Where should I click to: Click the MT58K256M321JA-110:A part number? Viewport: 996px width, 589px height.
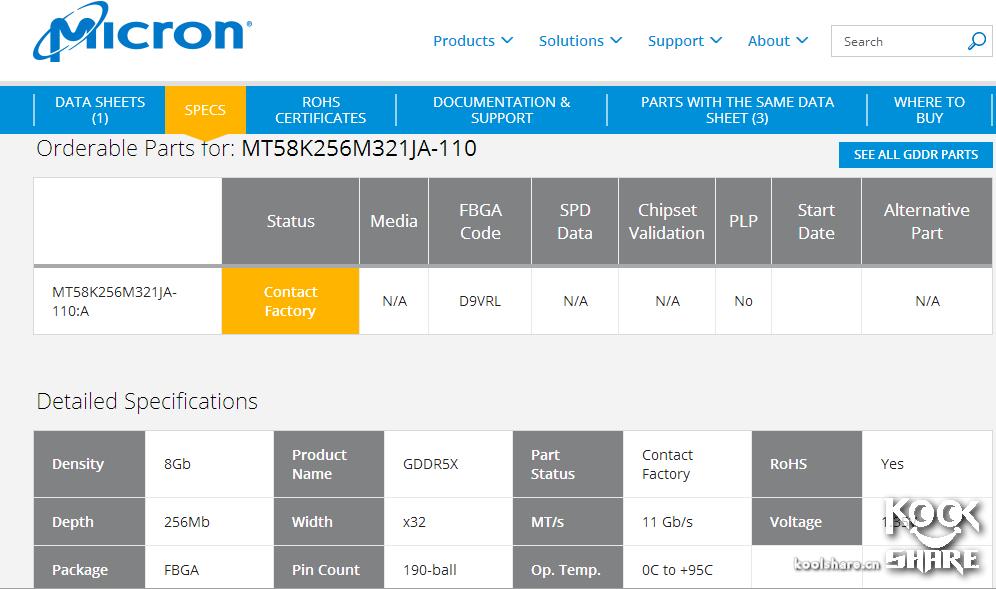114,301
